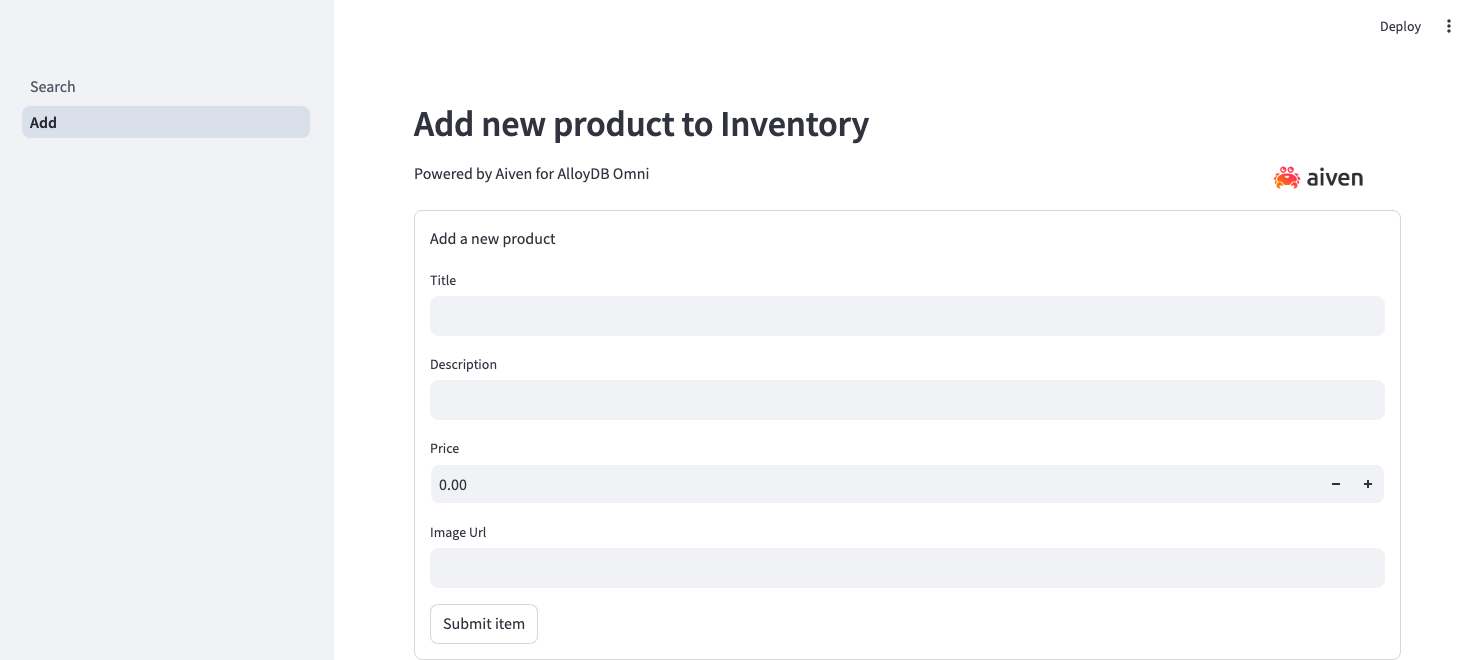Image resolution: width=1476 pixels, height=660 pixels.
Task: Click inside the Description input field
Action: [907, 400]
